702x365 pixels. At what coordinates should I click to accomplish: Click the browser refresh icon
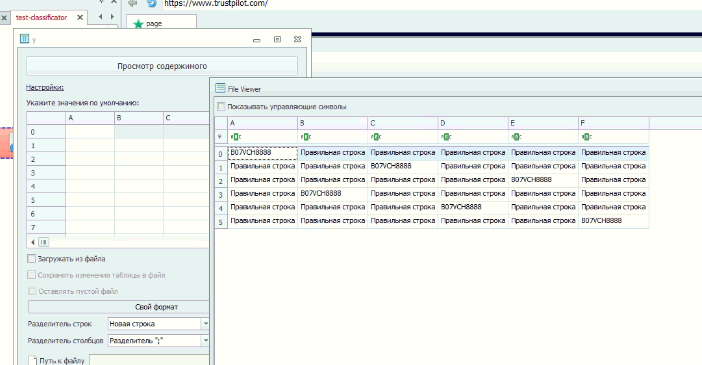tap(152, 4)
